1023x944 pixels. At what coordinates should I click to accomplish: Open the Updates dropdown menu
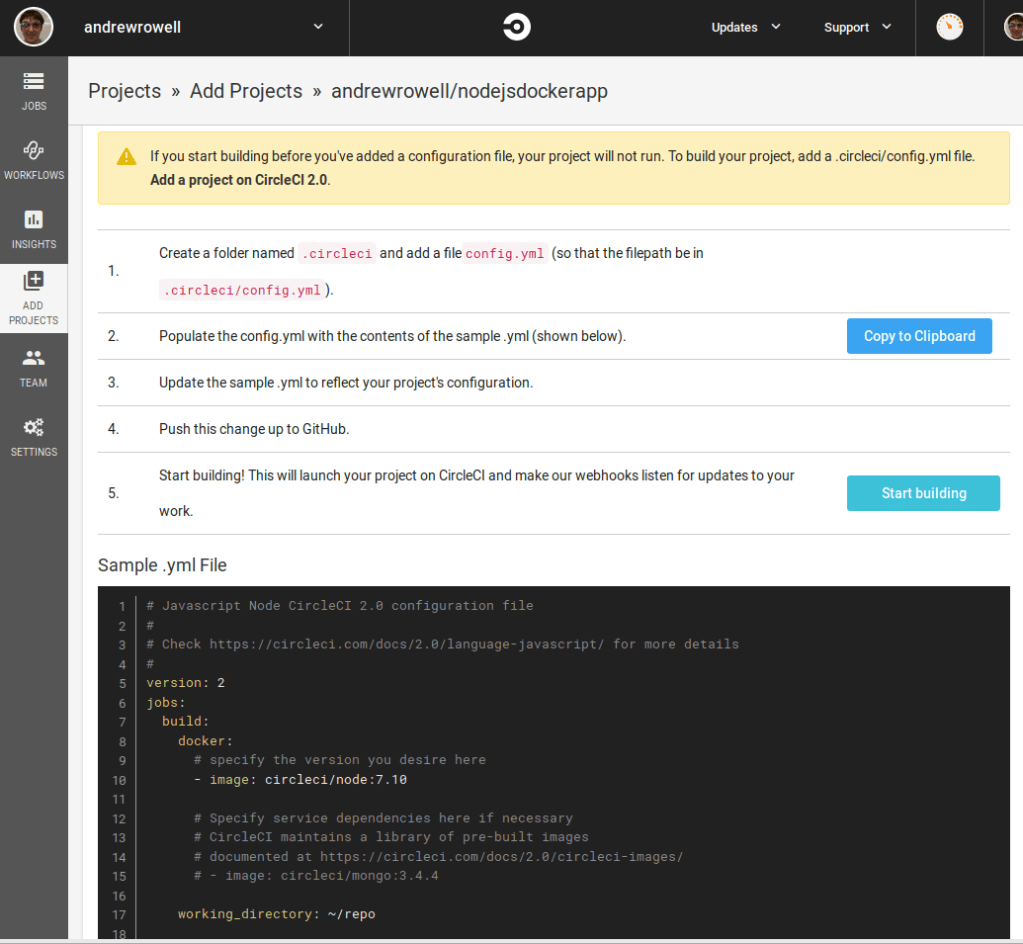pyautogui.click(x=745, y=28)
